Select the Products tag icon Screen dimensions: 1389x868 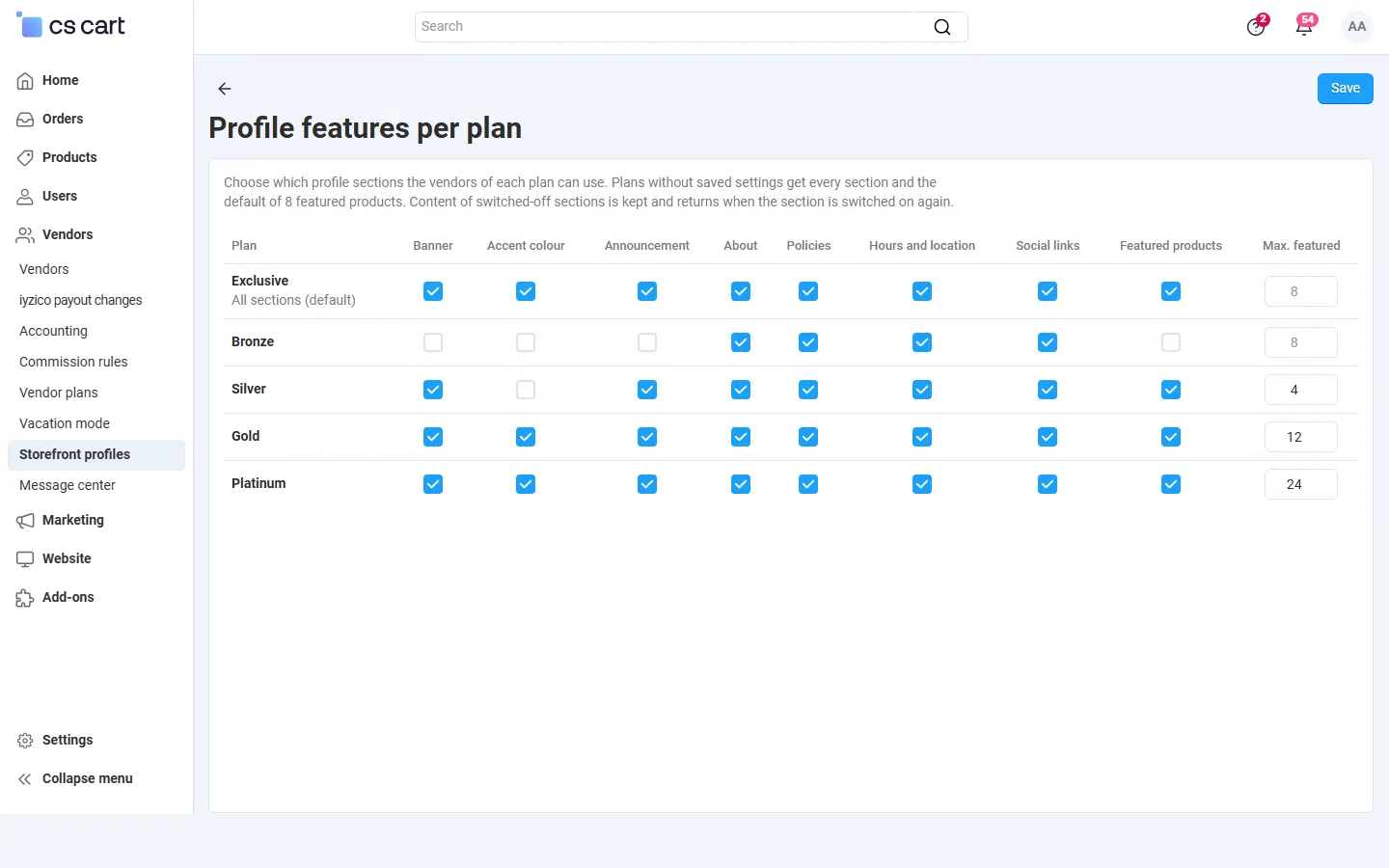click(x=25, y=158)
